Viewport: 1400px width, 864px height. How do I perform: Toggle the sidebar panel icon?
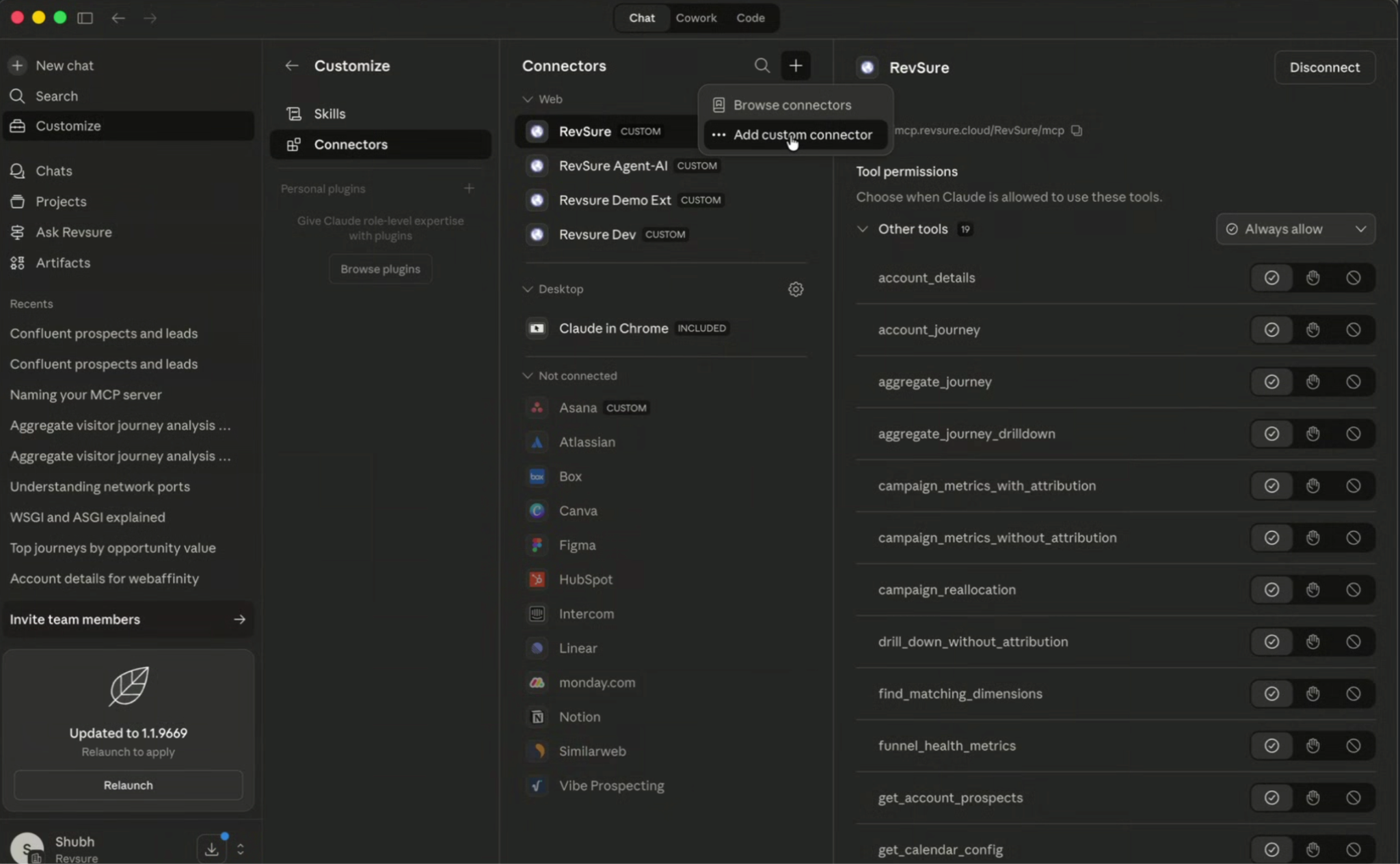85,18
